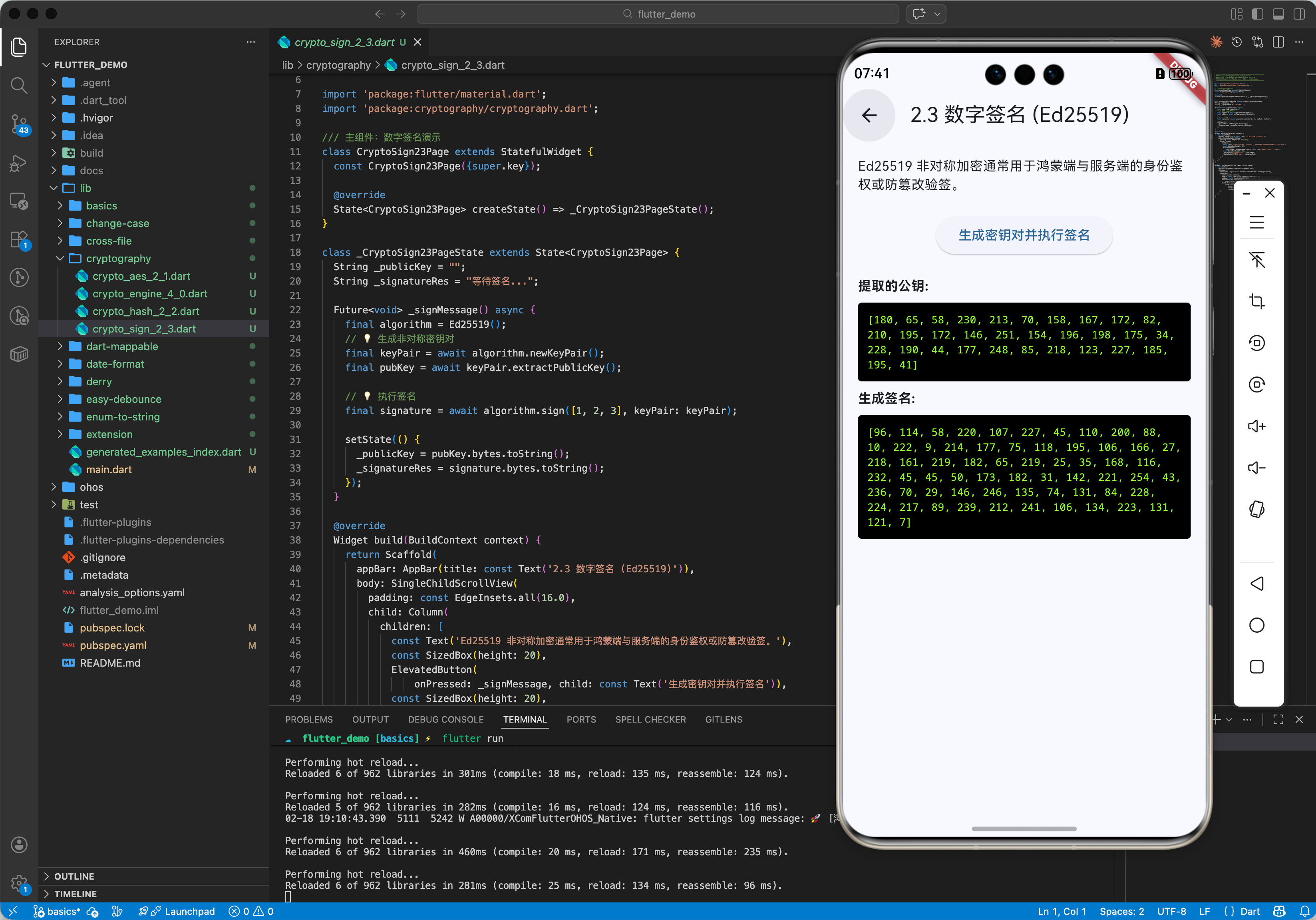Open Source Control with 43 changes
The height and width of the screenshot is (920, 1316).
pos(19,123)
